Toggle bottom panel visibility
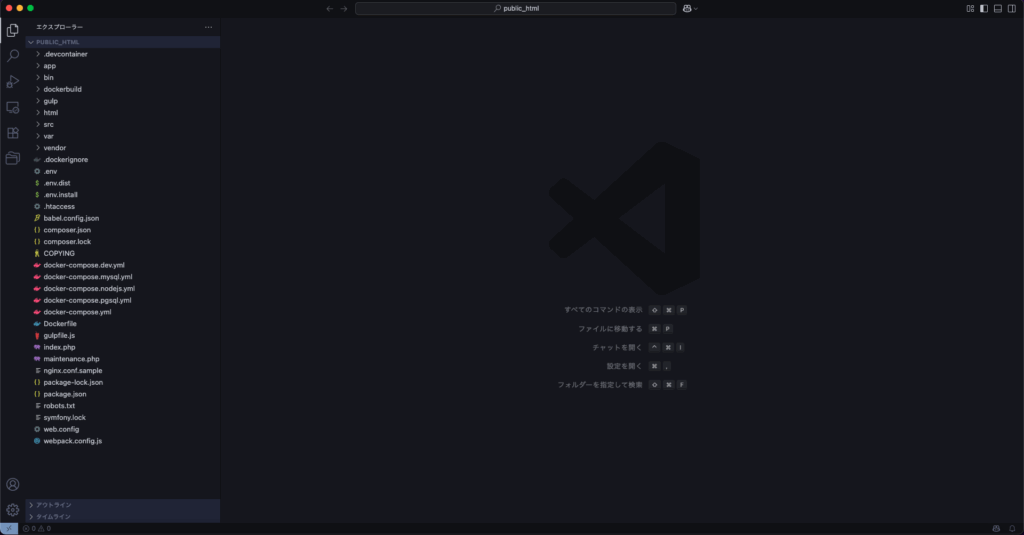Screen dimensions: 1024x535 [x=998, y=8]
